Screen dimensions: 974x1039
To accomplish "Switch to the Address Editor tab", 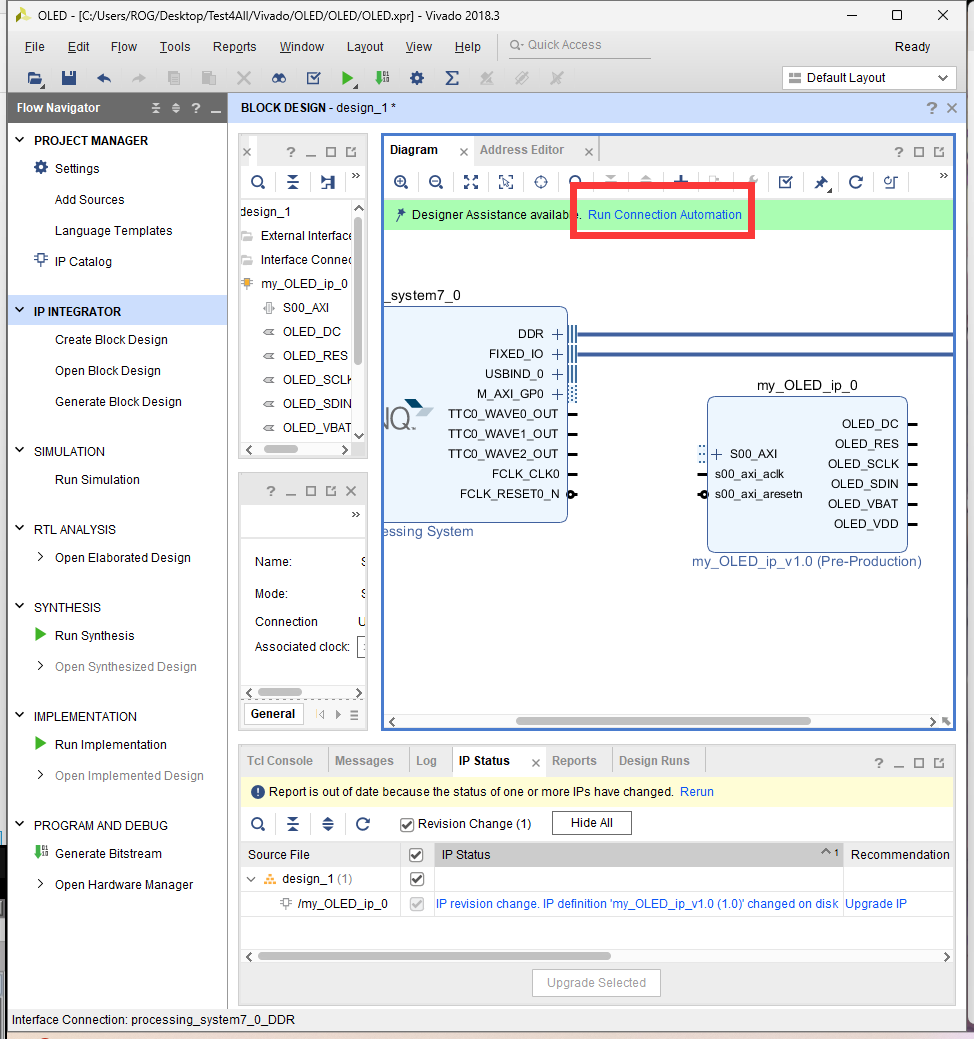I will pyautogui.click(x=521, y=150).
